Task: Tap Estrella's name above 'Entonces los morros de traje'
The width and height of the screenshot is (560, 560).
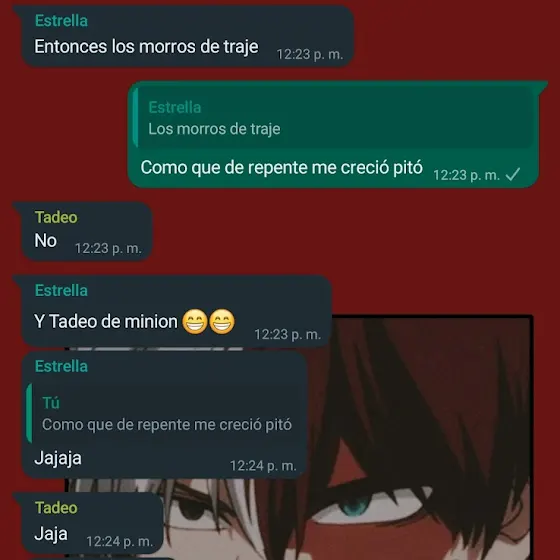Action: [61, 21]
